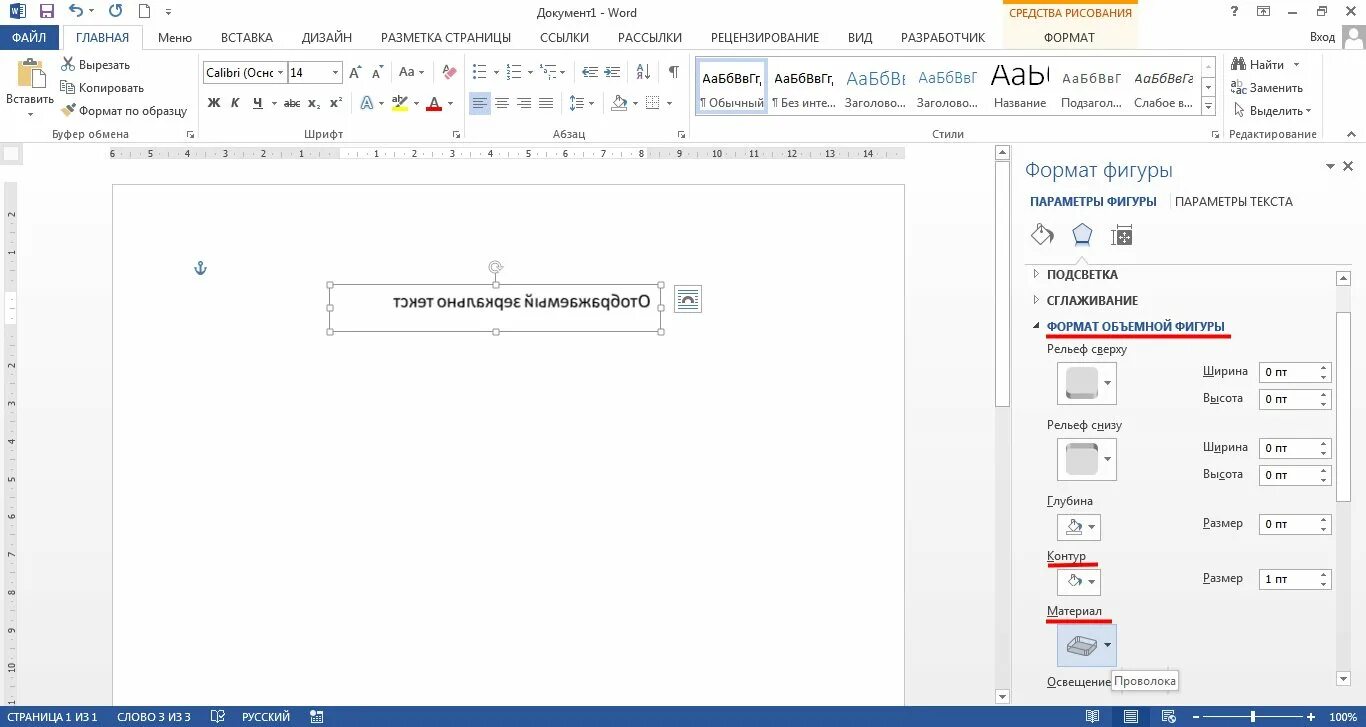Increase paragraph indent
The width and height of the screenshot is (1366, 727).
click(x=613, y=72)
